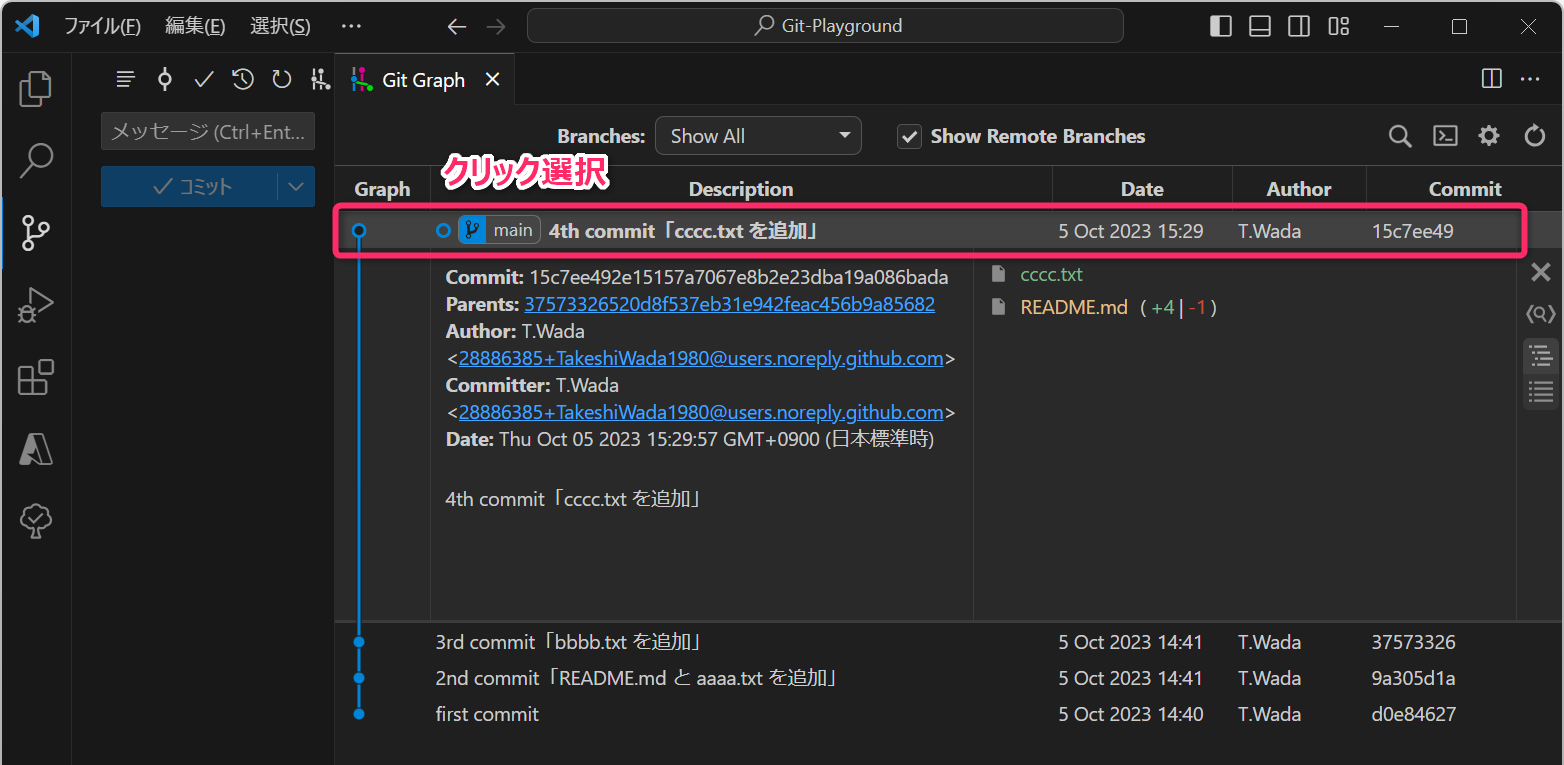Open the overflow '...' menu in menu bar
Viewport: 1564px width, 765px height.
pos(351,26)
